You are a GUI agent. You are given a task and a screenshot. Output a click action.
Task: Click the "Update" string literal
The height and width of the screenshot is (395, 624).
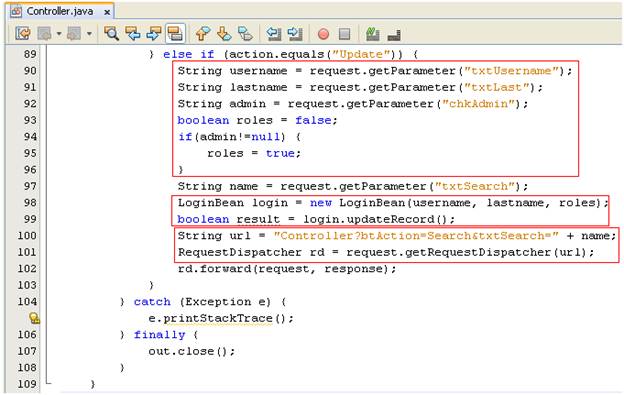pyautogui.click(x=361, y=54)
